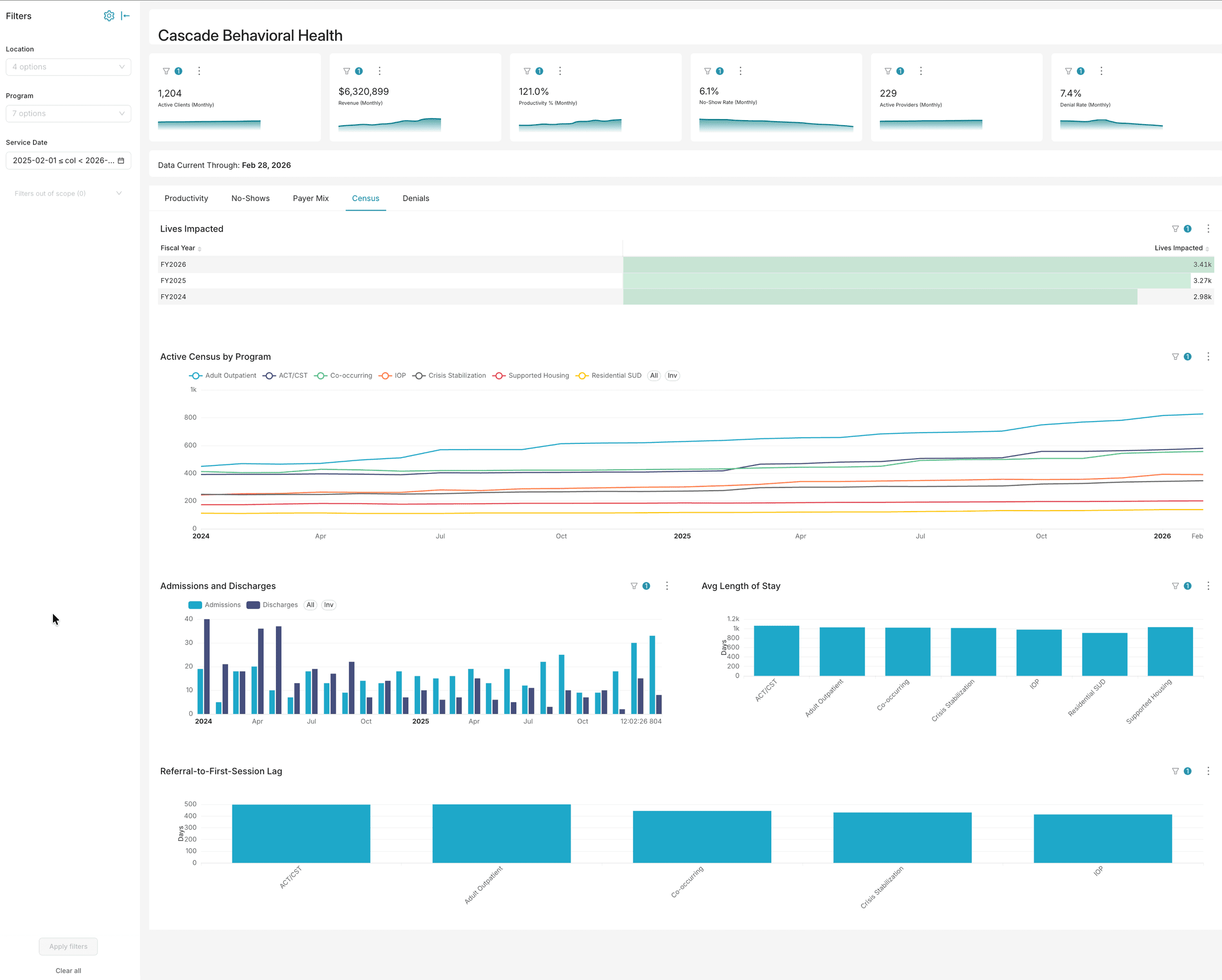Click the Apply filters button
The width and height of the screenshot is (1222, 980).
click(68, 946)
